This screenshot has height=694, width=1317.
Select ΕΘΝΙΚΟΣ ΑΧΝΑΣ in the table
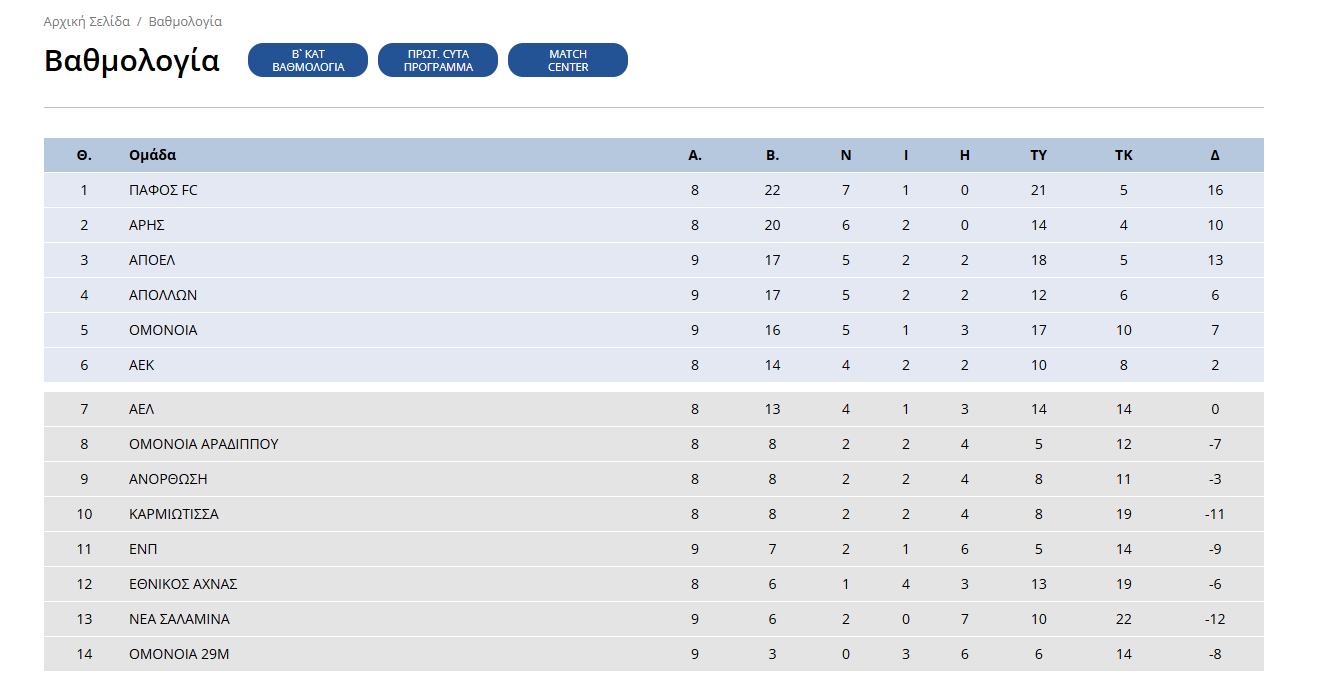pyautogui.click(x=183, y=584)
